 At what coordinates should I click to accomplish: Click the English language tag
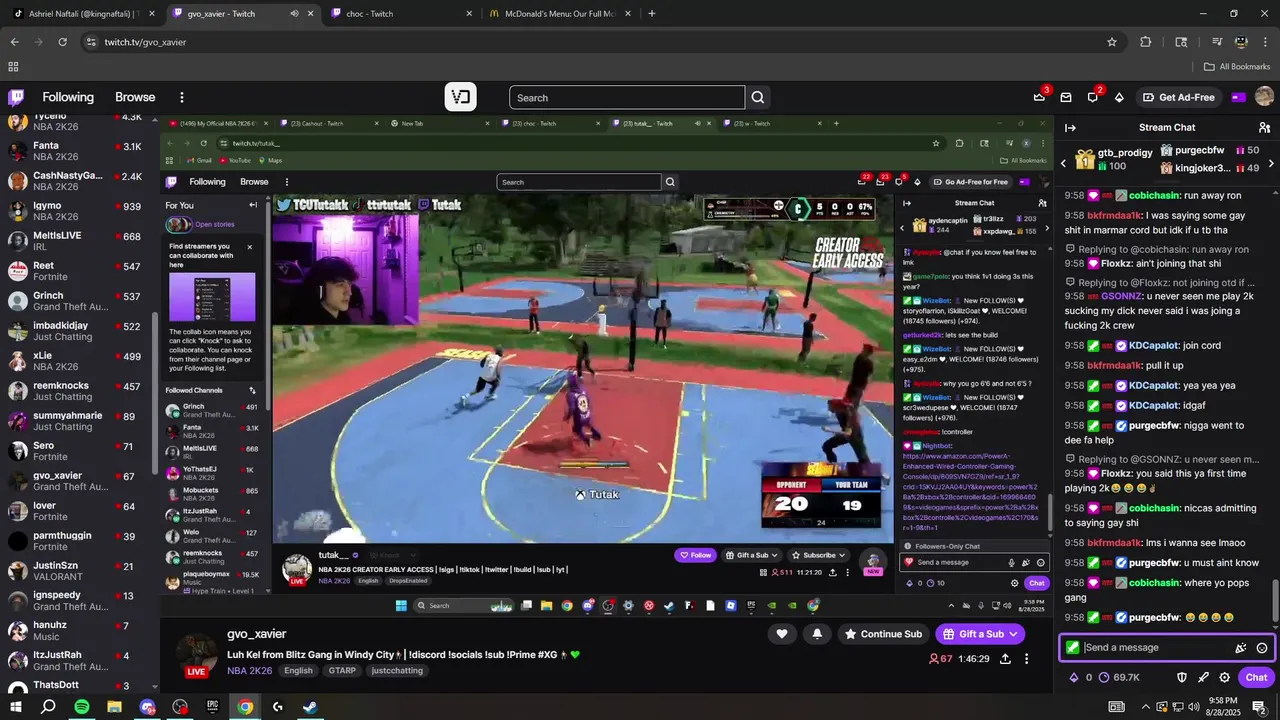coord(298,671)
